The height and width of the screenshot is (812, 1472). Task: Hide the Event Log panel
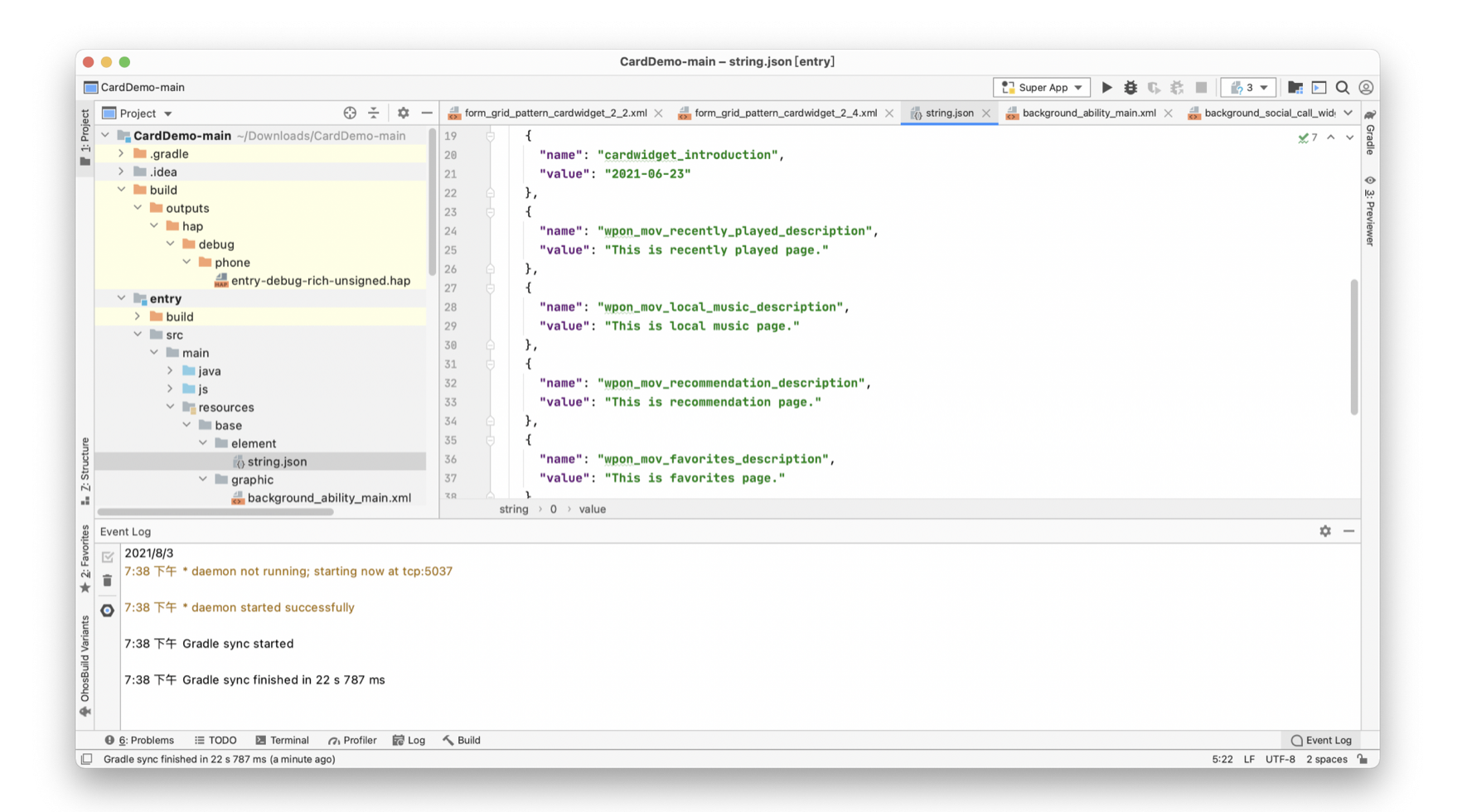coord(1349,531)
